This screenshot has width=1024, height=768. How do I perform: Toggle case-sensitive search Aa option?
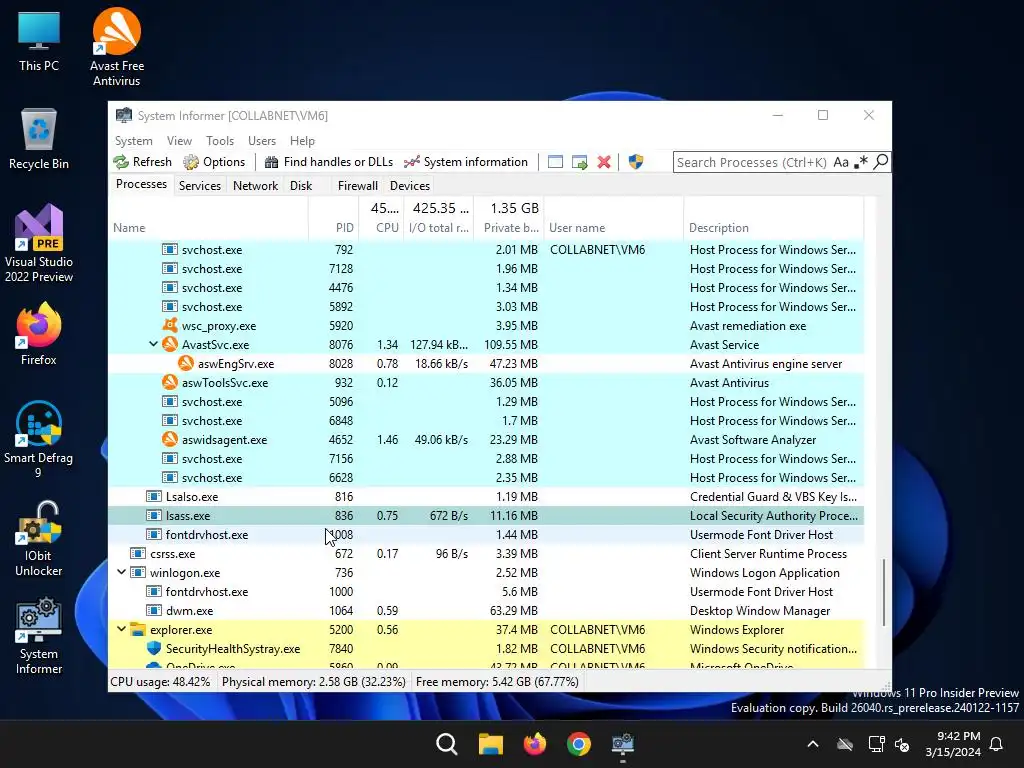coord(841,162)
